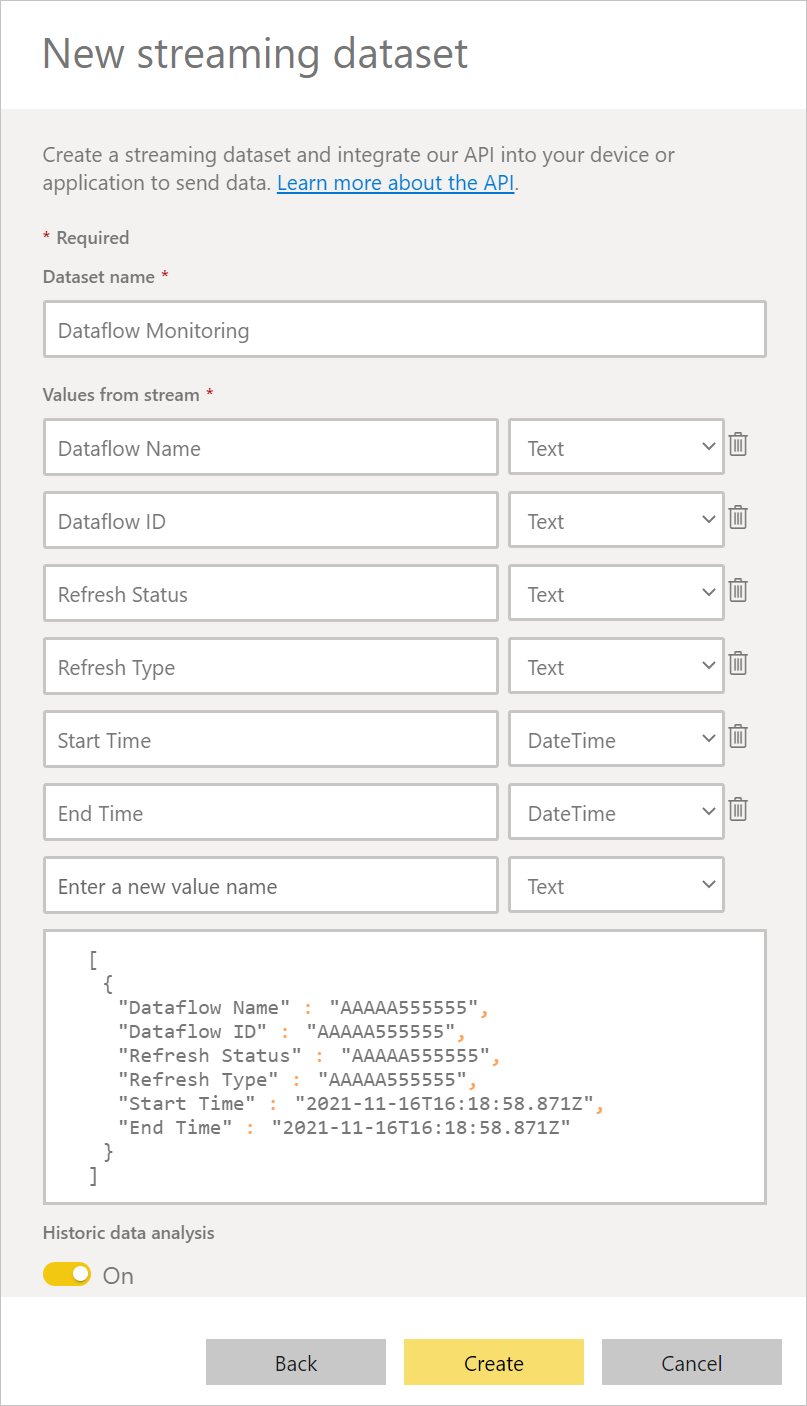Remove the Refresh Status value row
This screenshot has height=1406, width=807.
coord(738,590)
